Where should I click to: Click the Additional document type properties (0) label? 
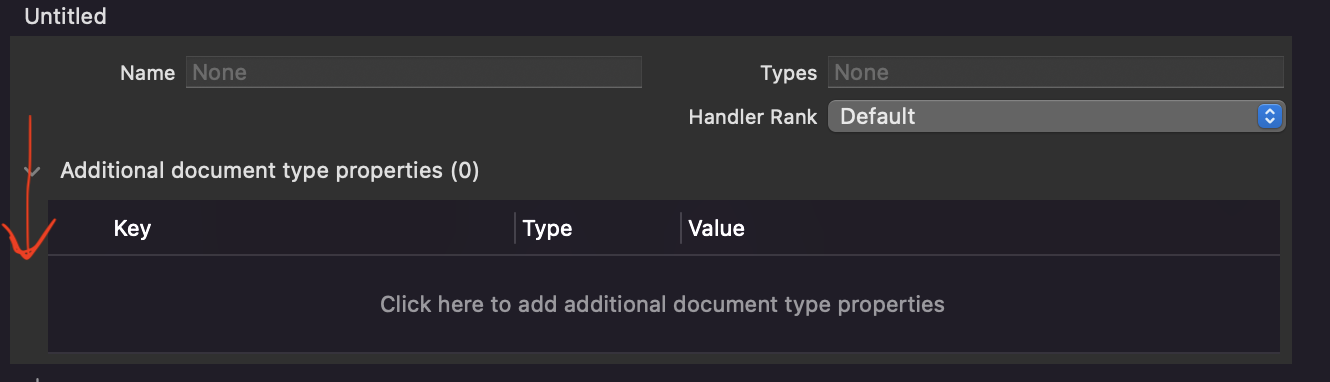pyautogui.click(x=270, y=171)
